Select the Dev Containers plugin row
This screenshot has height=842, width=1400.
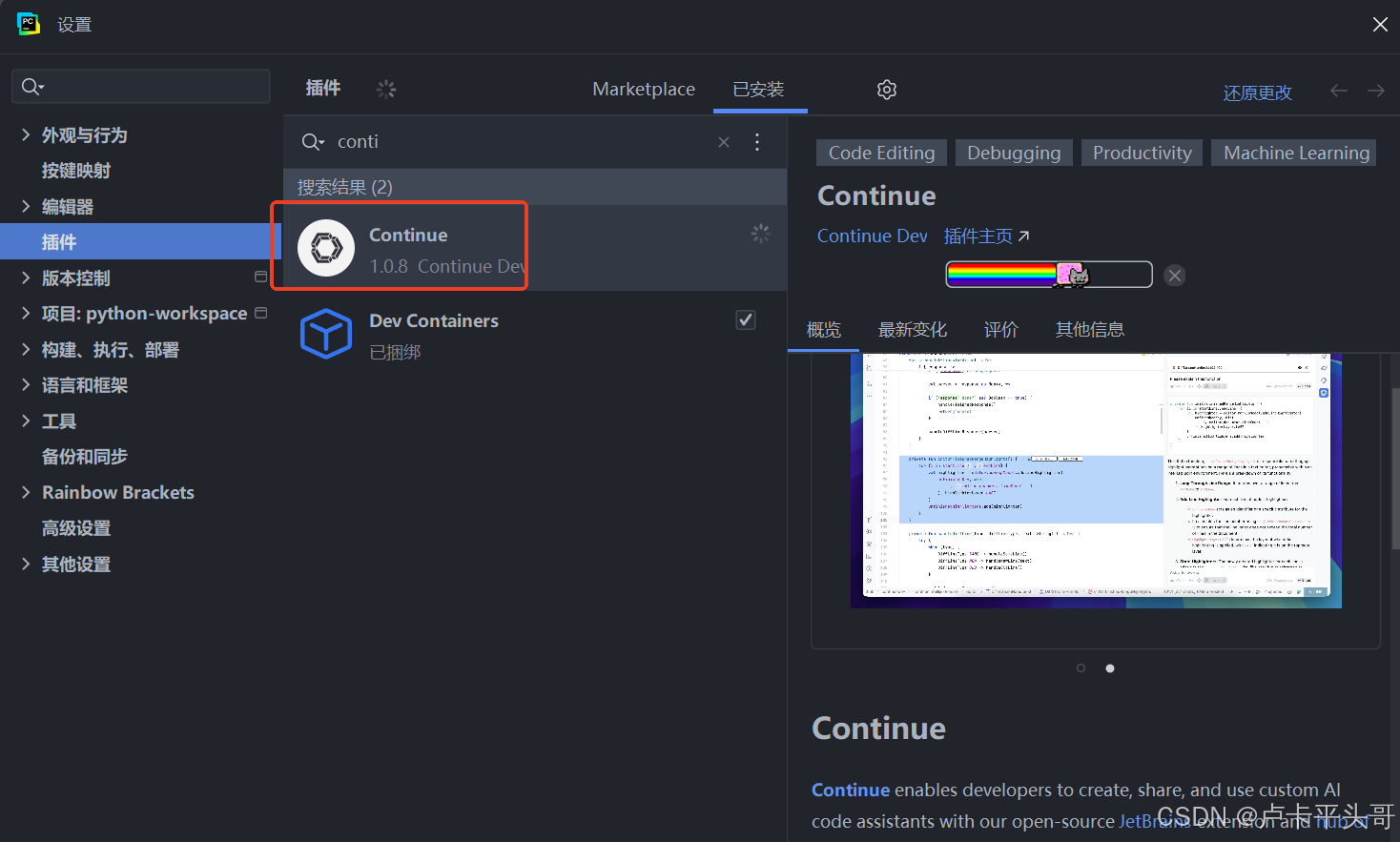pyautogui.click(x=535, y=334)
